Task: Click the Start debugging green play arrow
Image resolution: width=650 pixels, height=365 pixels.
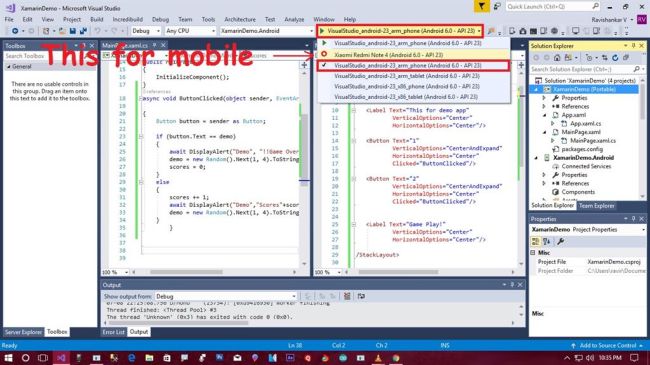Action: coord(322,31)
